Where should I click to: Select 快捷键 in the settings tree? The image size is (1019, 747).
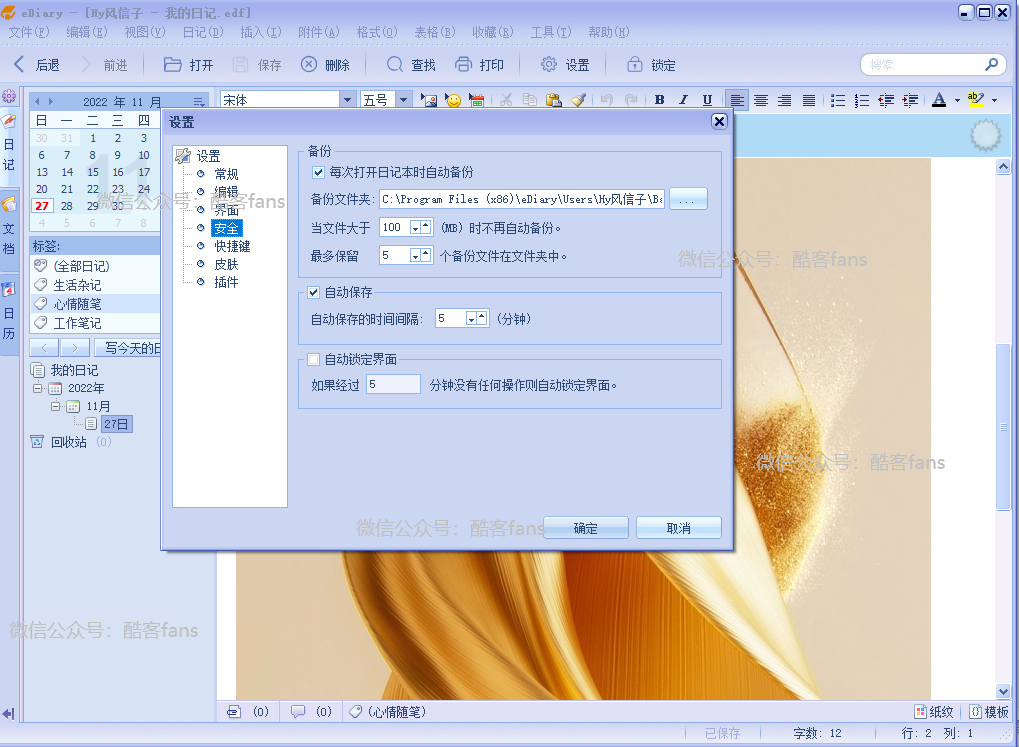(232, 246)
